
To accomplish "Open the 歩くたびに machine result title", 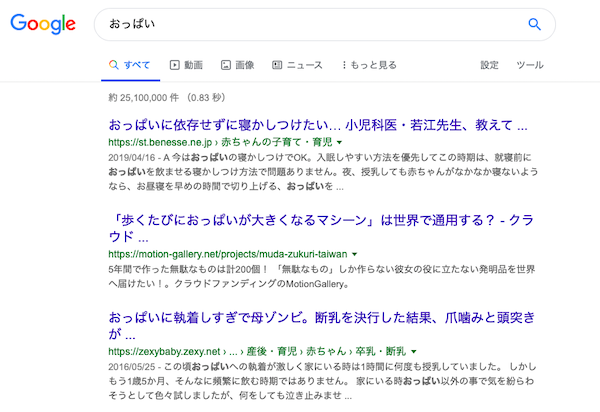I will pos(321,228).
